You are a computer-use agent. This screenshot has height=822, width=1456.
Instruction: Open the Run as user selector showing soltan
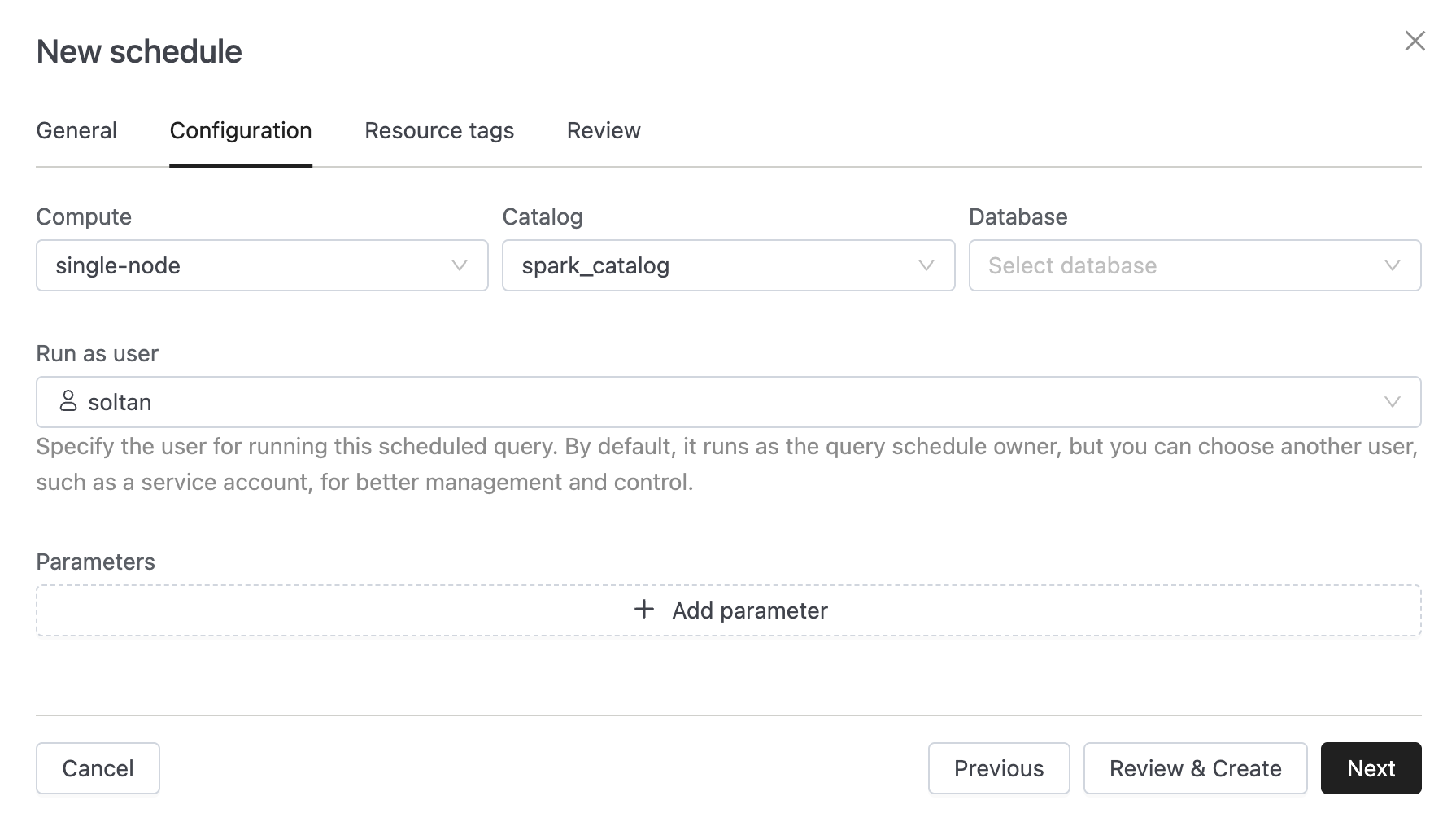pos(716,402)
